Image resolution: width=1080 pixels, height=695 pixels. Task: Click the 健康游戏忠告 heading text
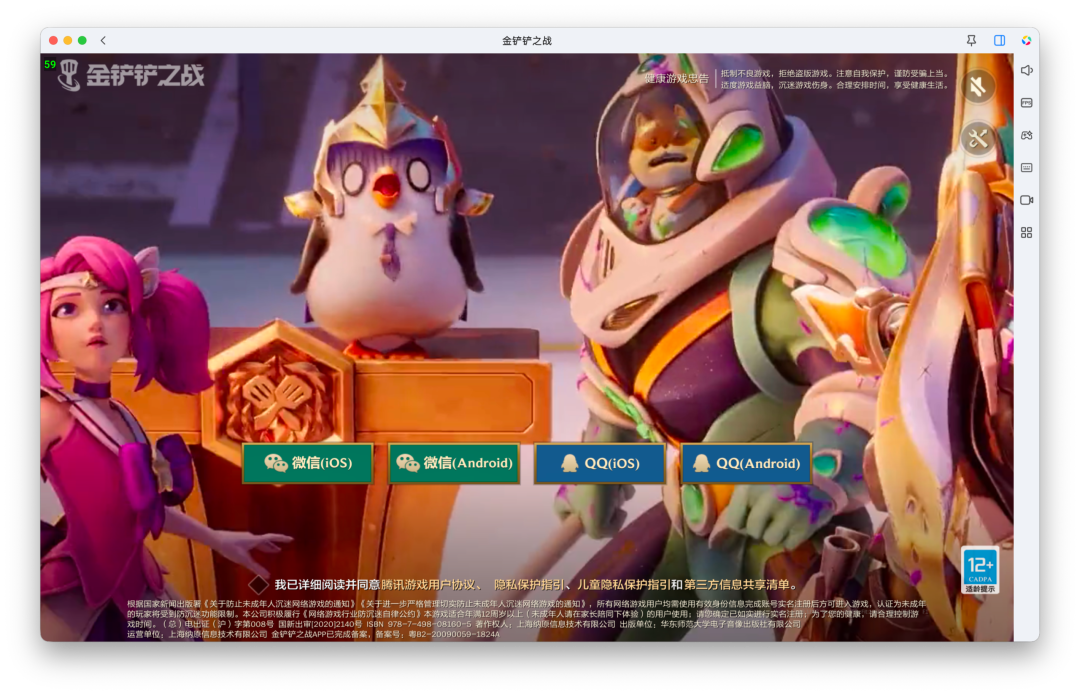pyautogui.click(x=676, y=79)
